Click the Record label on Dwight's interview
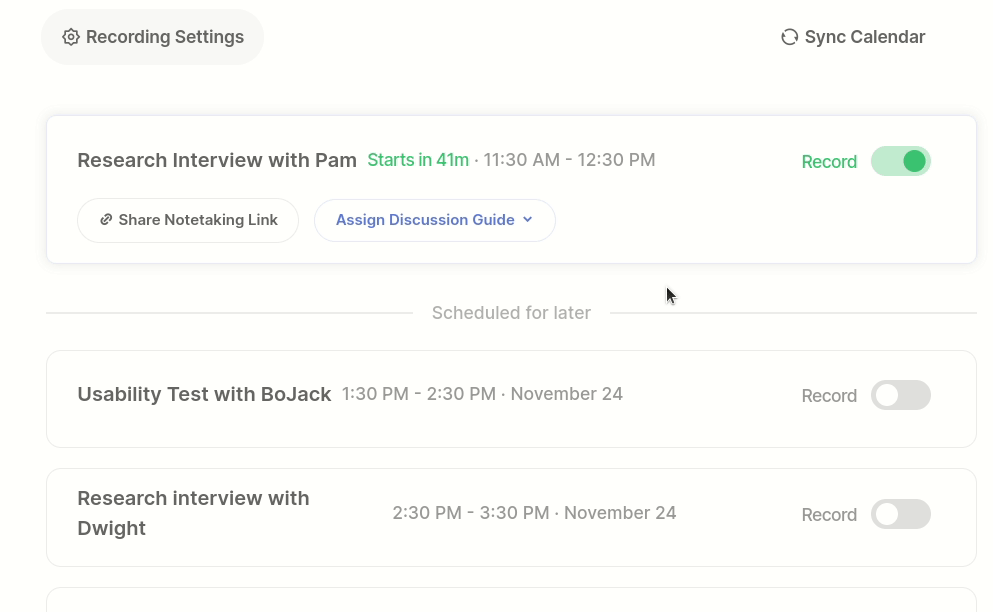Screen dimensions: 993x612 [x=829, y=515]
